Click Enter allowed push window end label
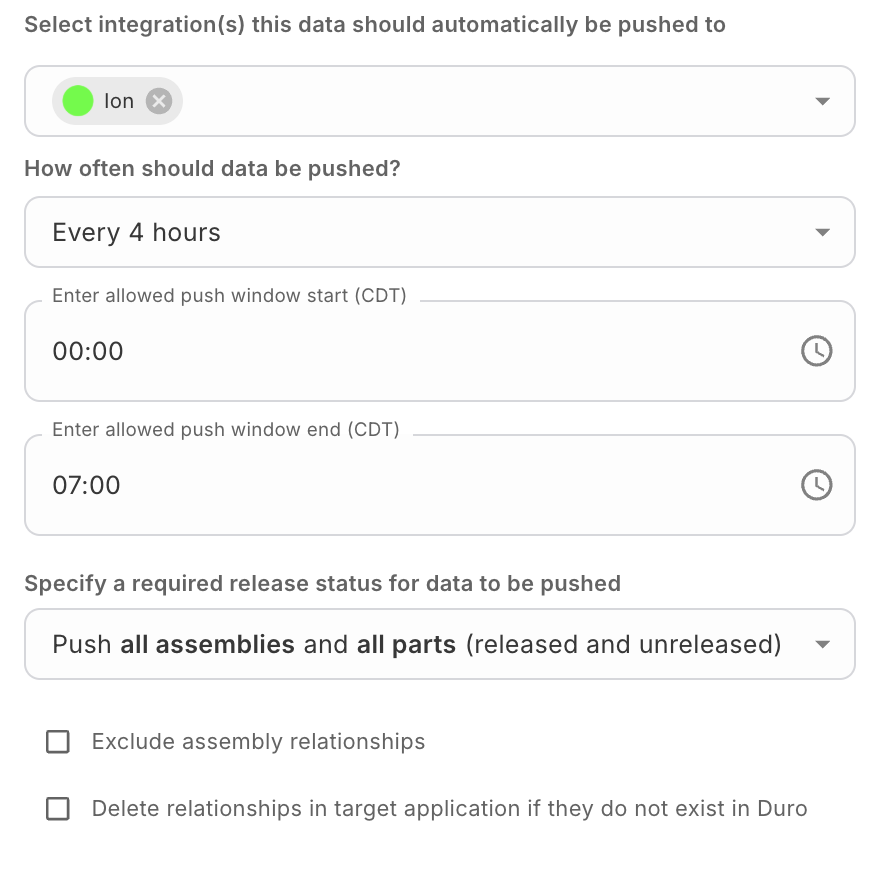Image resolution: width=878 pixels, height=884 pixels. coord(226,430)
